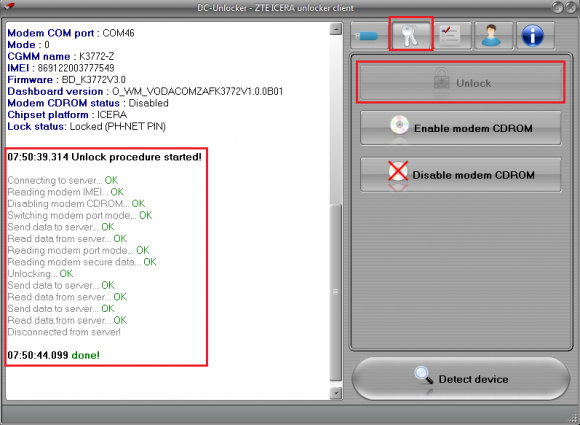This screenshot has width=580, height=425.
Task: Click the log scrollbar thumb
Action: (x=335, y=292)
